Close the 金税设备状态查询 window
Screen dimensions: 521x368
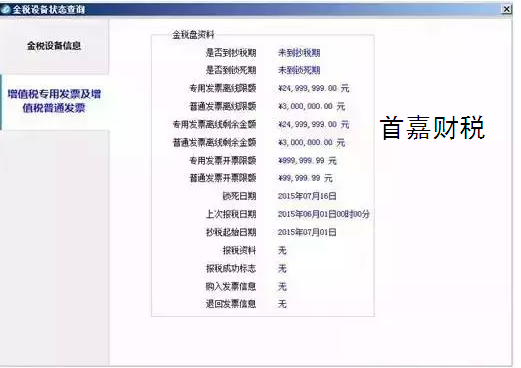(506, 9)
